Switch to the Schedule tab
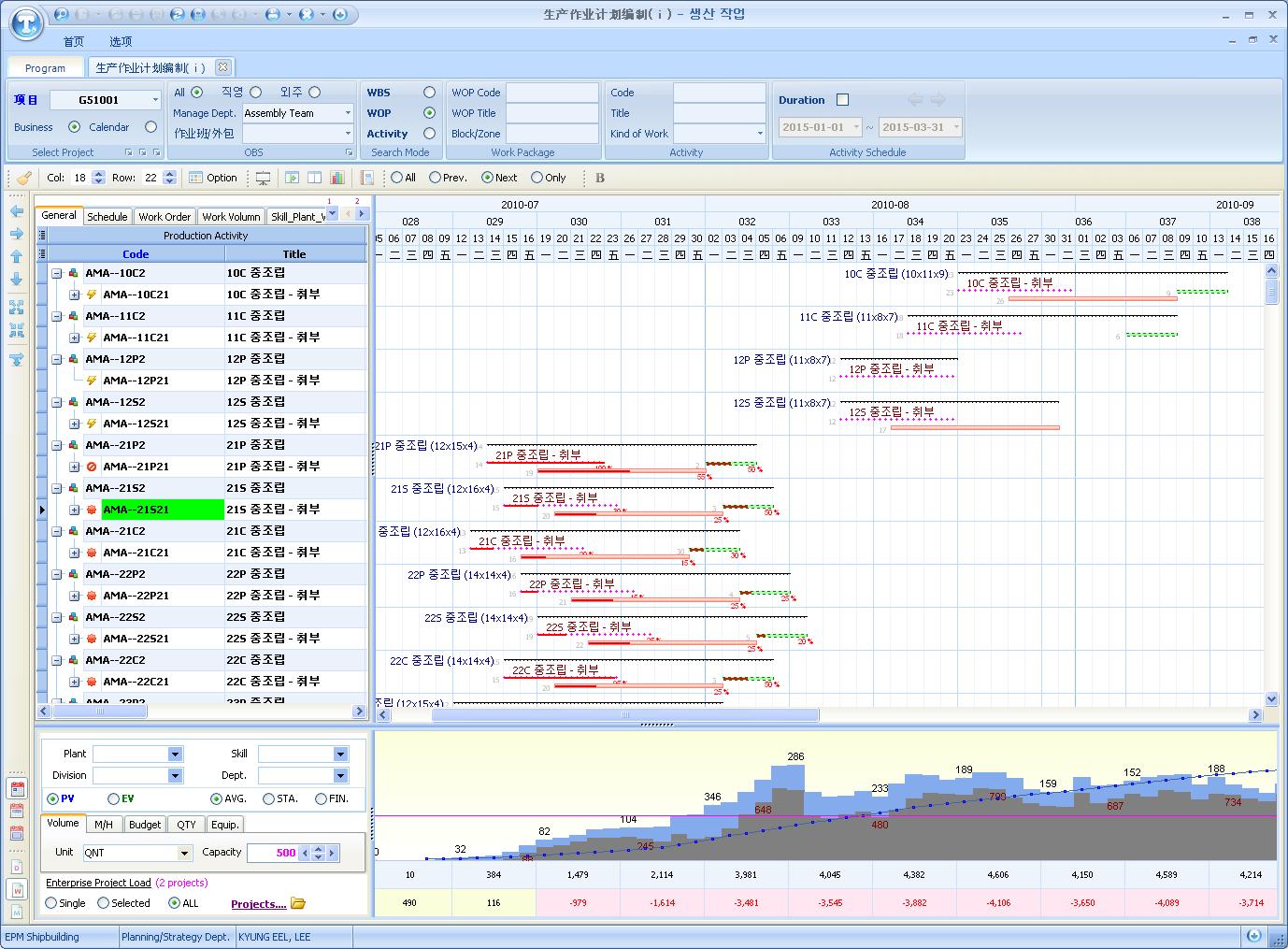The height and width of the screenshot is (949, 1288). (x=107, y=216)
